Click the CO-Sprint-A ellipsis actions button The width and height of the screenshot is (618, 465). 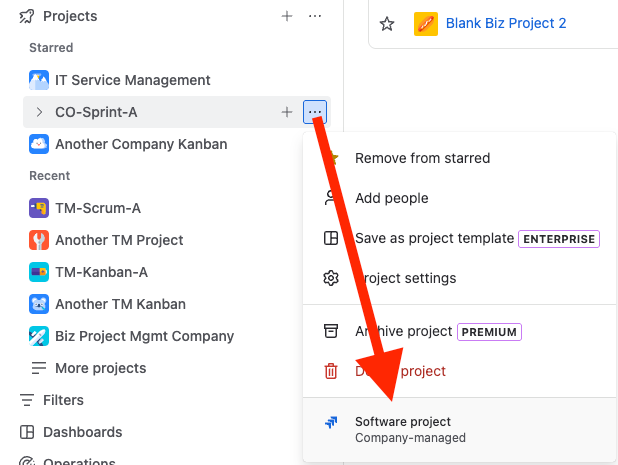coord(315,112)
